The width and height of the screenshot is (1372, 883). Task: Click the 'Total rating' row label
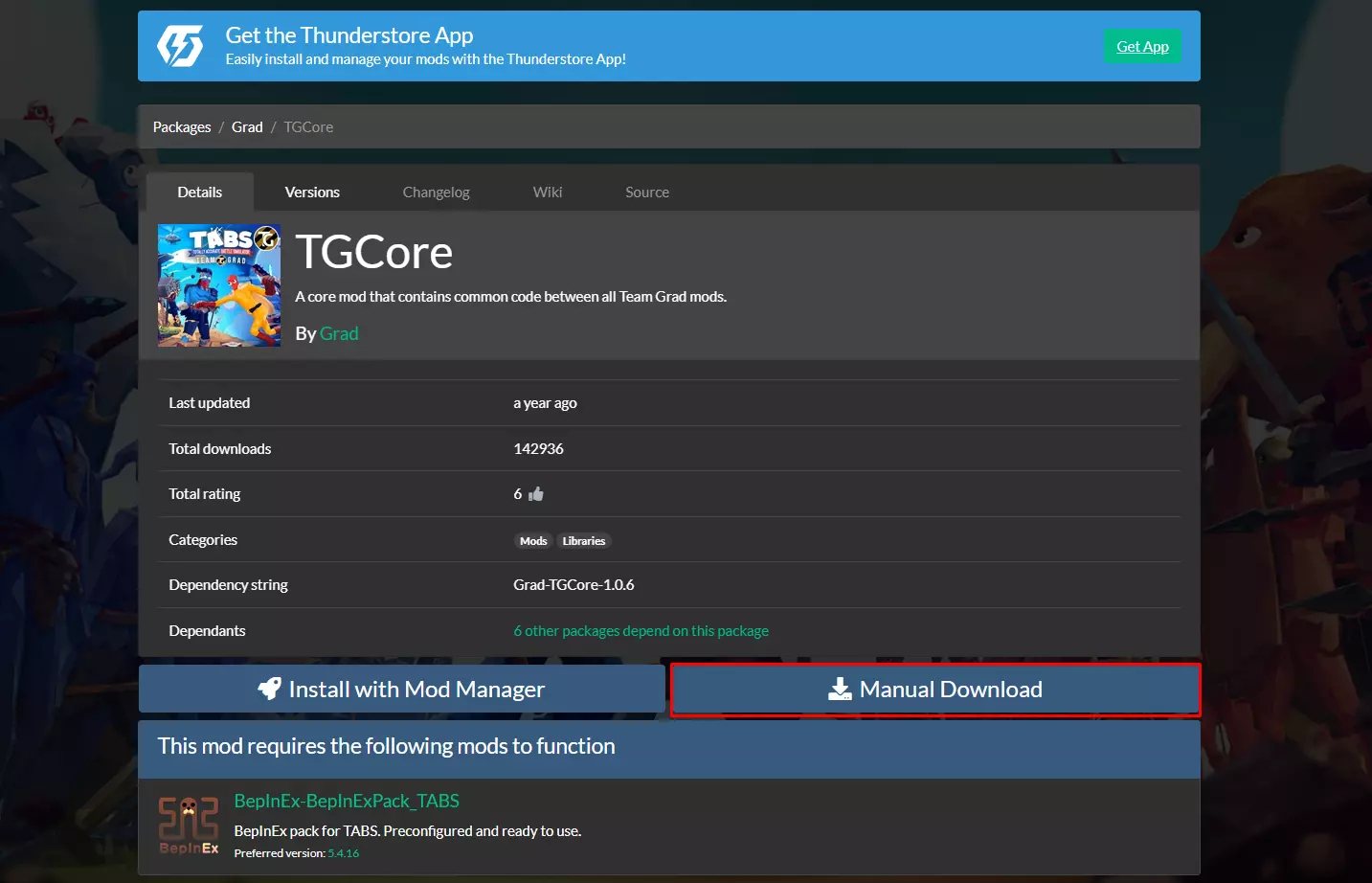click(205, 494)
